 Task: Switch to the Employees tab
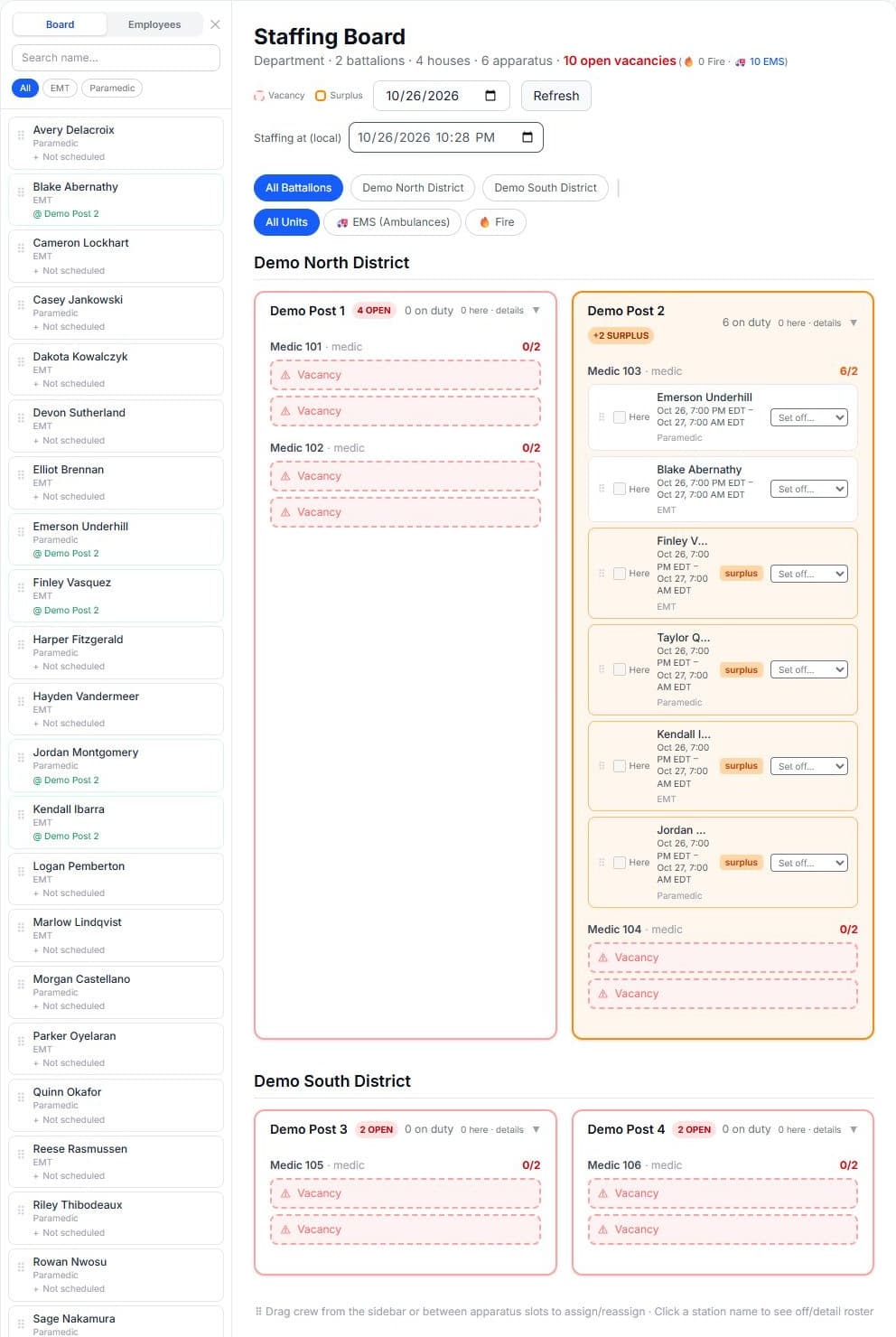[x=154, y=24]
